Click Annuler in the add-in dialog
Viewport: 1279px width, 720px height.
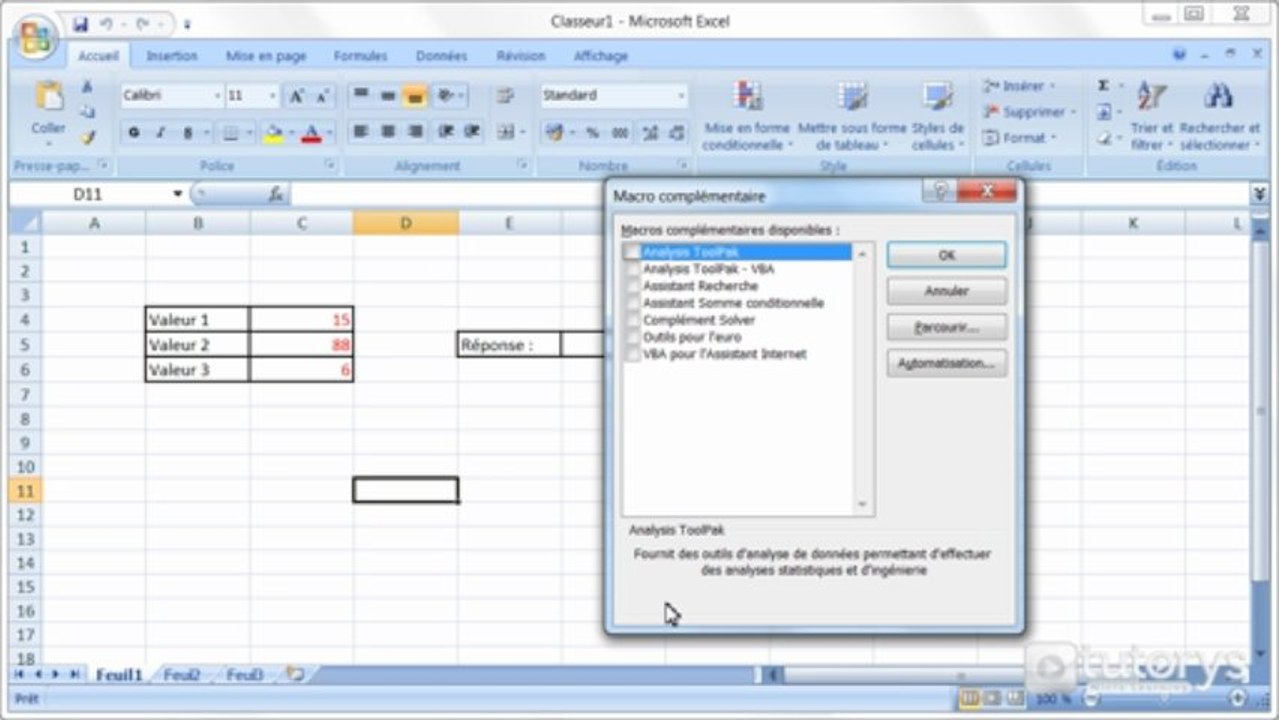pyautogui.click(x=946, y=291)
